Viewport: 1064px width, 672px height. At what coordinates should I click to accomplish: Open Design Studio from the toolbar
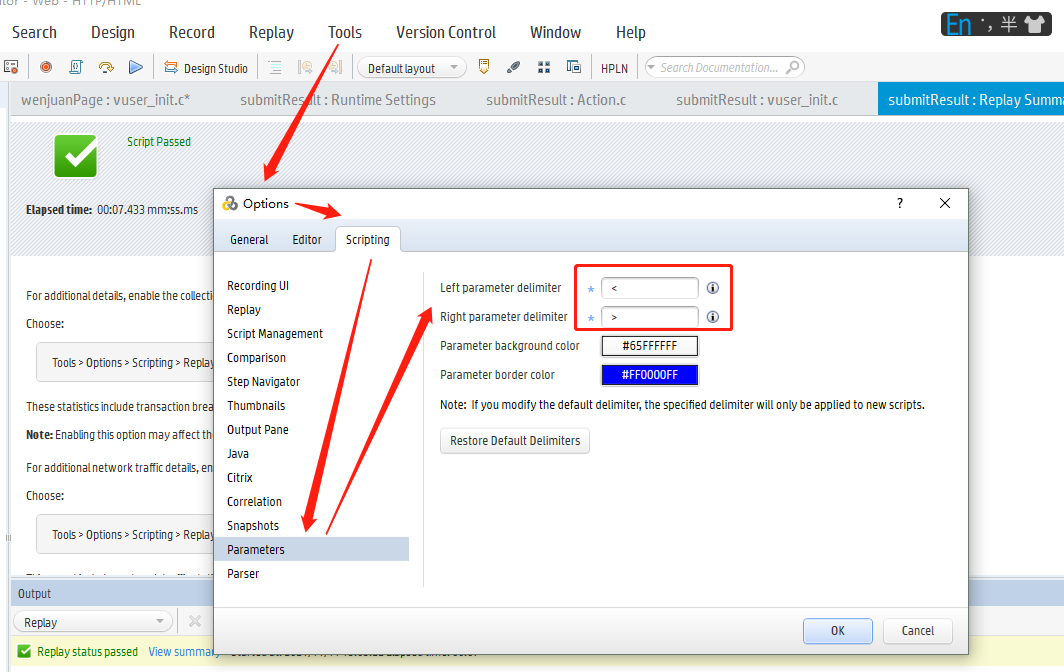click(206, 67)
